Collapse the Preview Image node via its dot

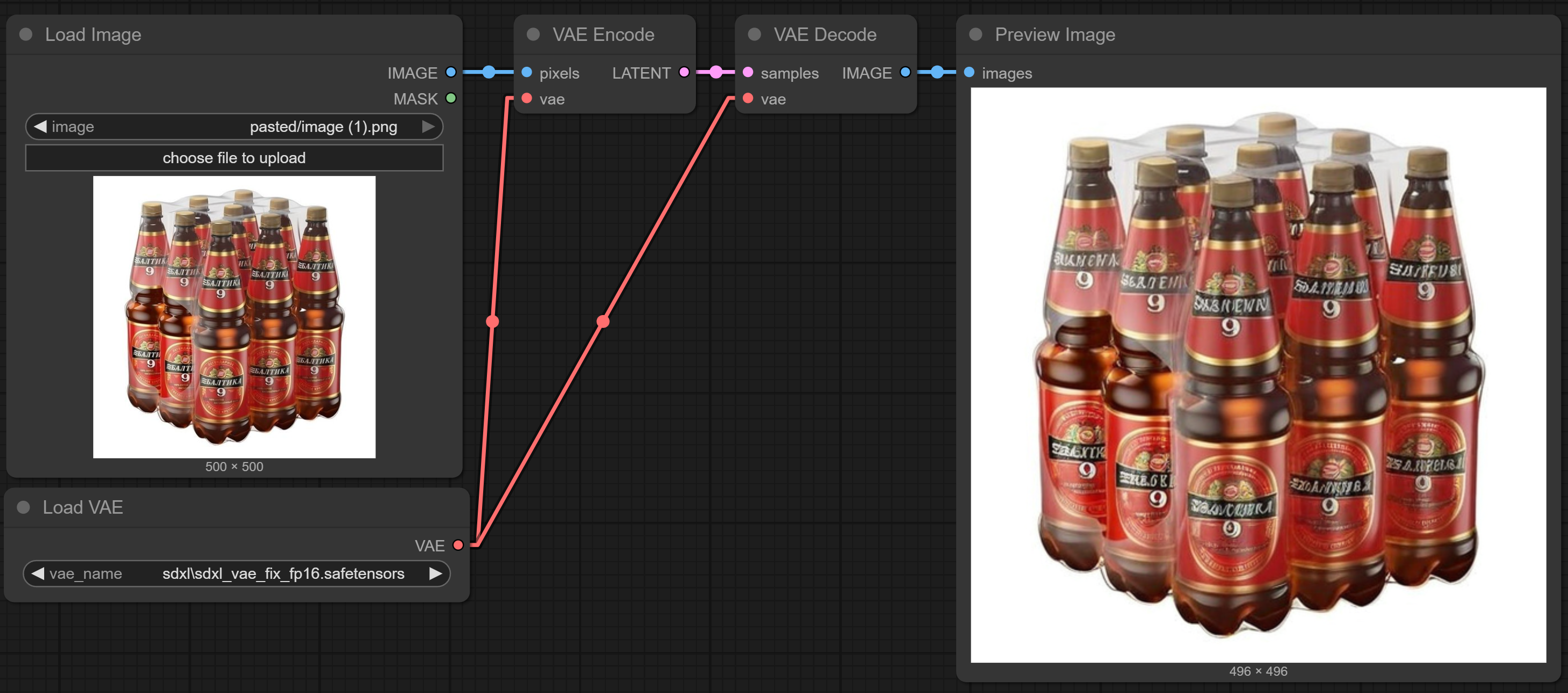pyautogui.click(x=975, y=34)
